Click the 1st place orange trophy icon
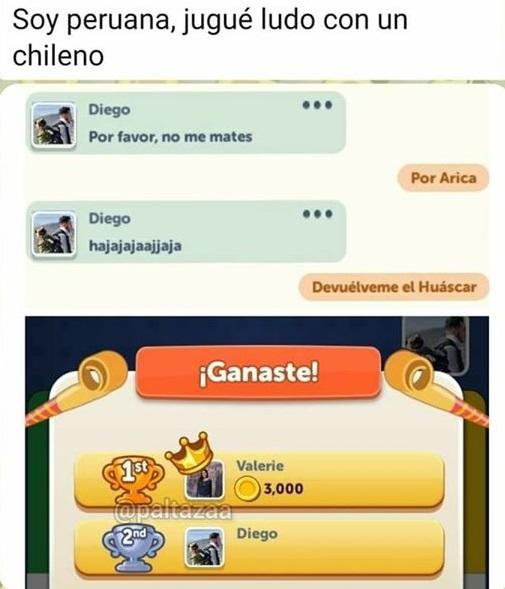Viewport: 505px width, 589px height. pyautogui.click(x=133, y=481)
